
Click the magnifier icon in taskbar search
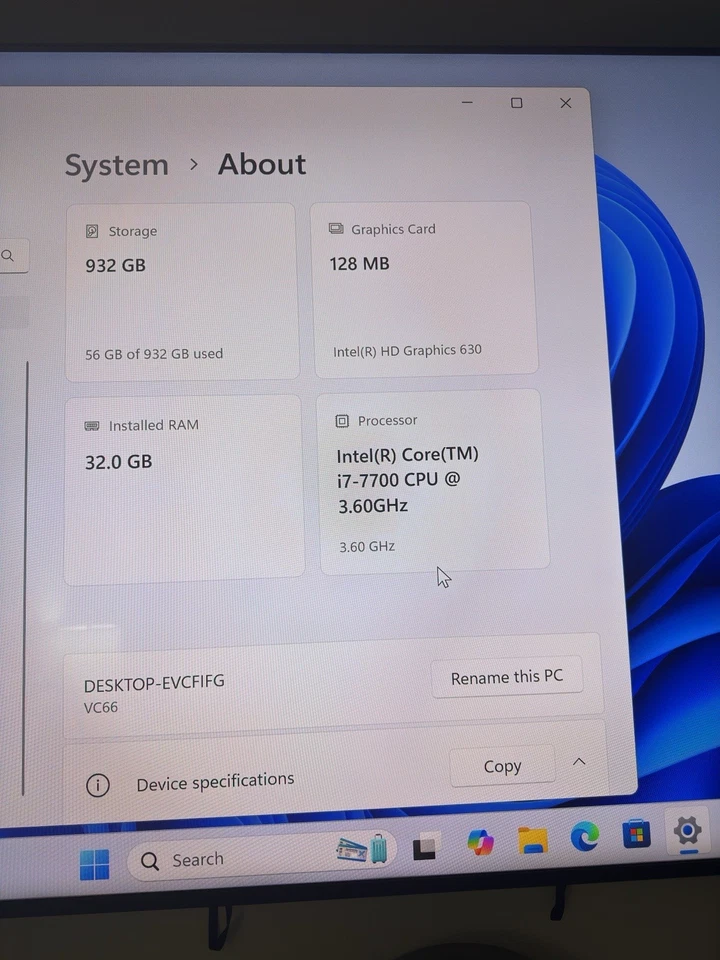point(149,861)
